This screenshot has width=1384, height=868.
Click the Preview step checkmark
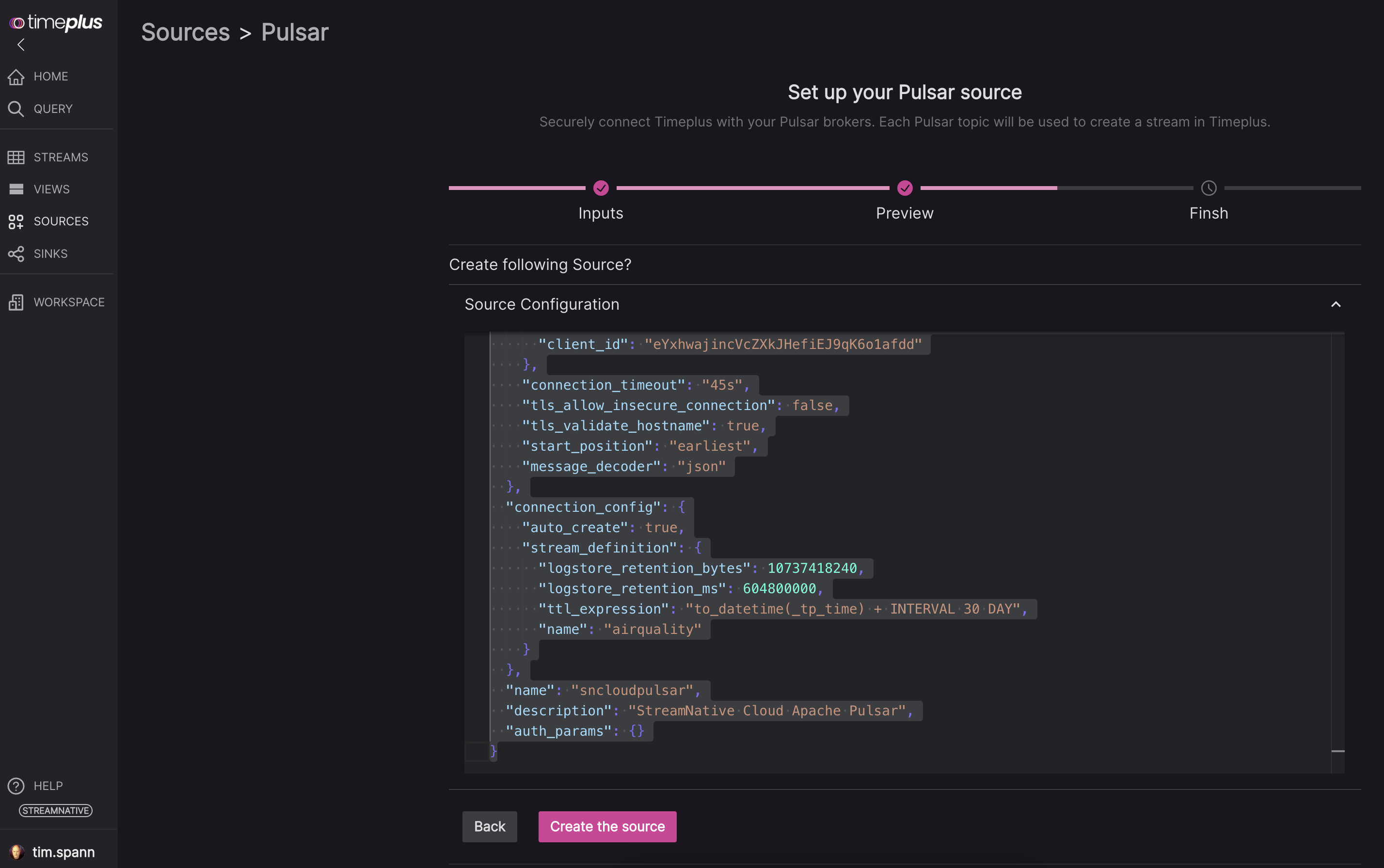(x=905, y=189)
